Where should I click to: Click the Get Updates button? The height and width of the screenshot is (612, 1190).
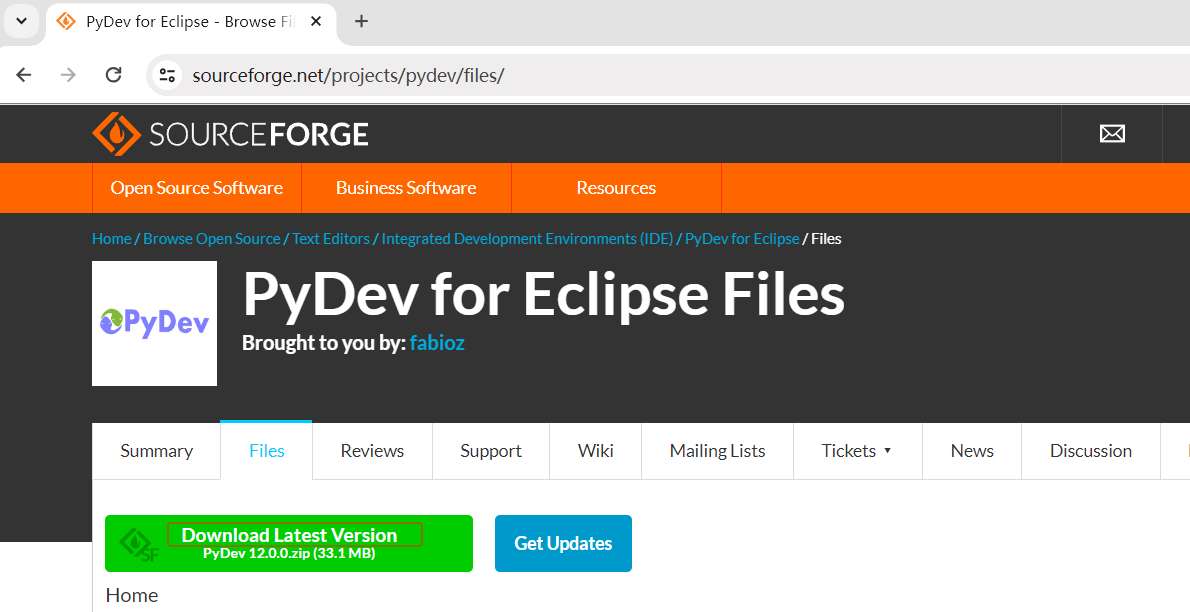pyautogui.click(x=563, y=543)
